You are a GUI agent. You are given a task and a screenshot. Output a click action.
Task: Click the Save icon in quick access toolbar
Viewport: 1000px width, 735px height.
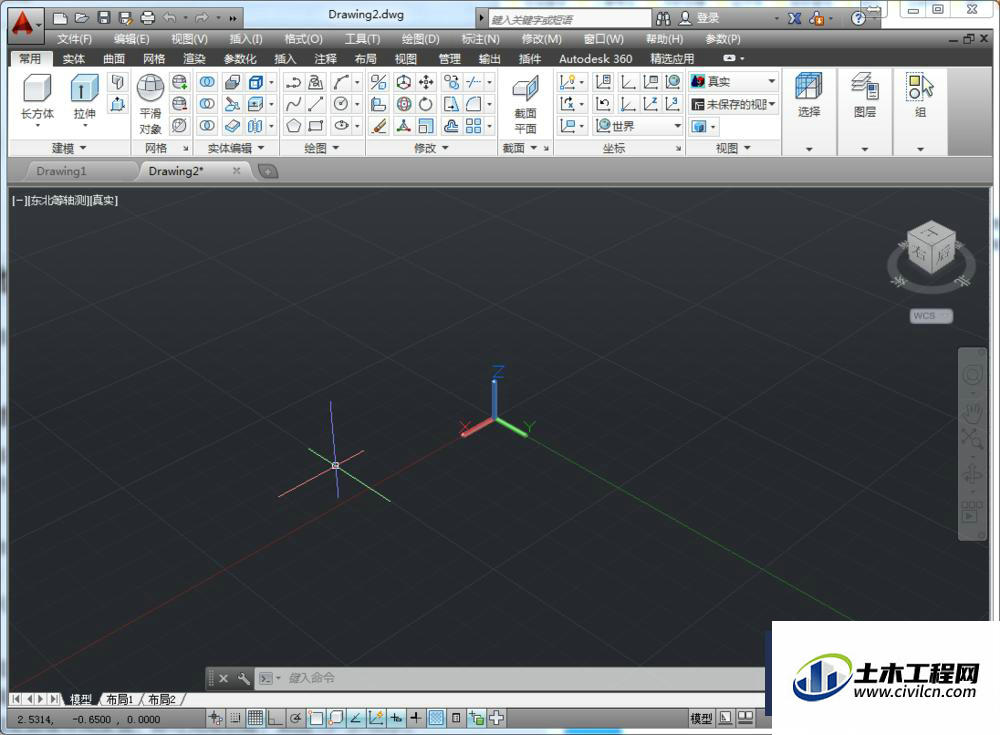[x=104, y=18]
